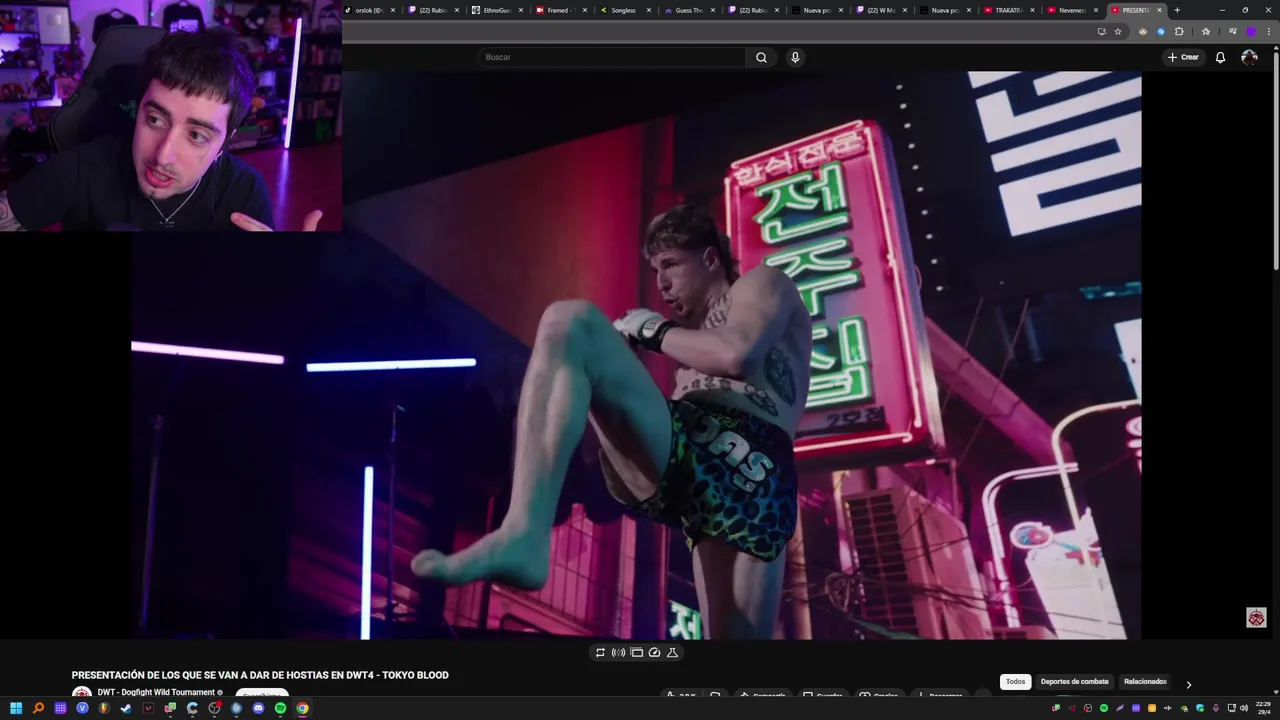Select the Todos filter chip
The image size is (1280, 720).
point(1015,682)
